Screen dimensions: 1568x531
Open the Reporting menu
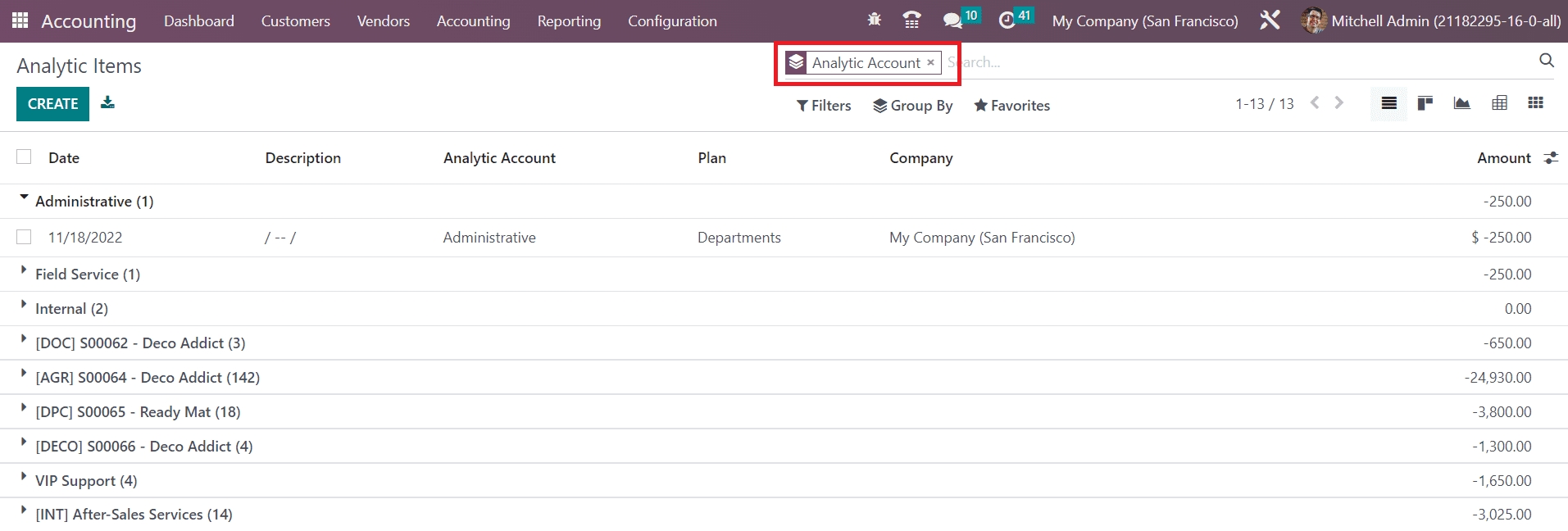569,21
